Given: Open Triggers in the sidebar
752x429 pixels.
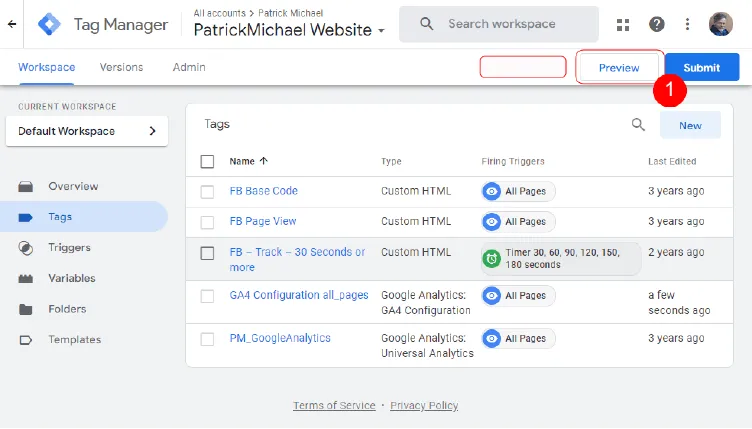Looking at the screenshot, I should (x=69, y=248).
